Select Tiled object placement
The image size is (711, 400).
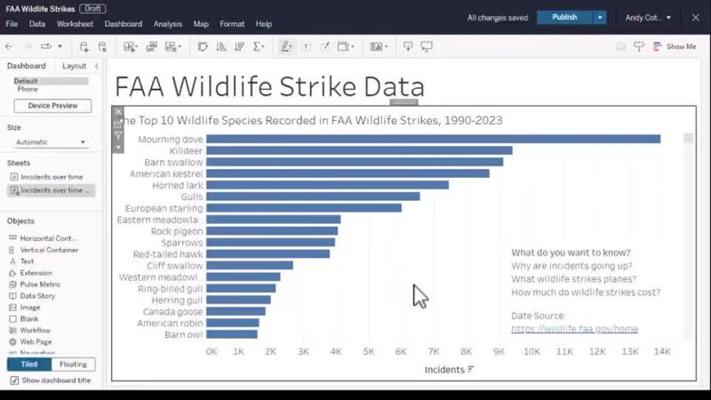(x=29, y=364)
